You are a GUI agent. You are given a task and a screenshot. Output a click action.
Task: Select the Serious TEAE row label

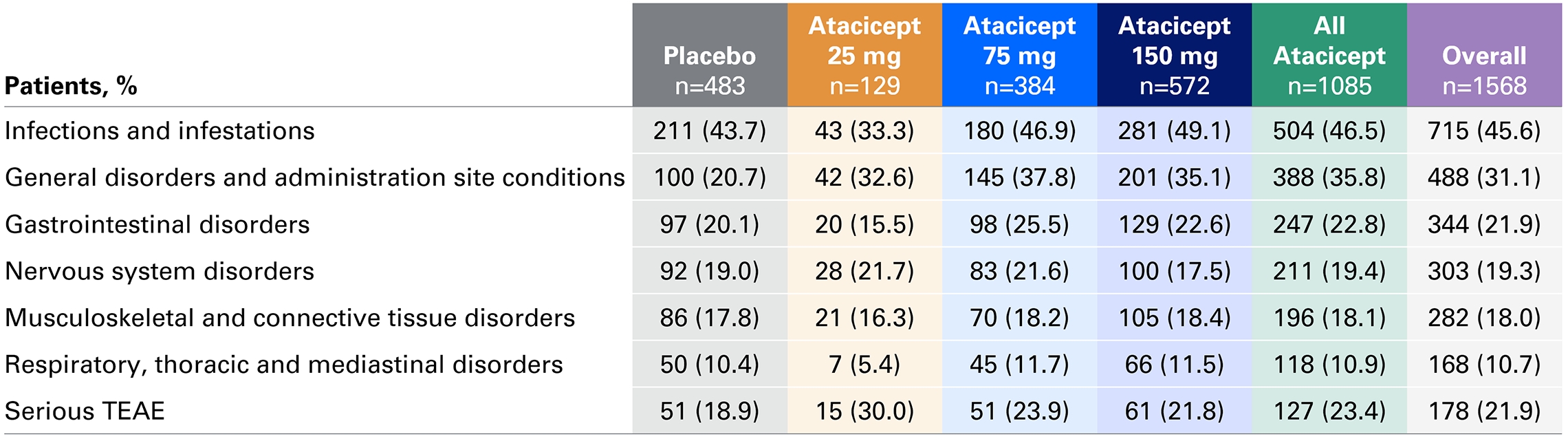[85, 411]
